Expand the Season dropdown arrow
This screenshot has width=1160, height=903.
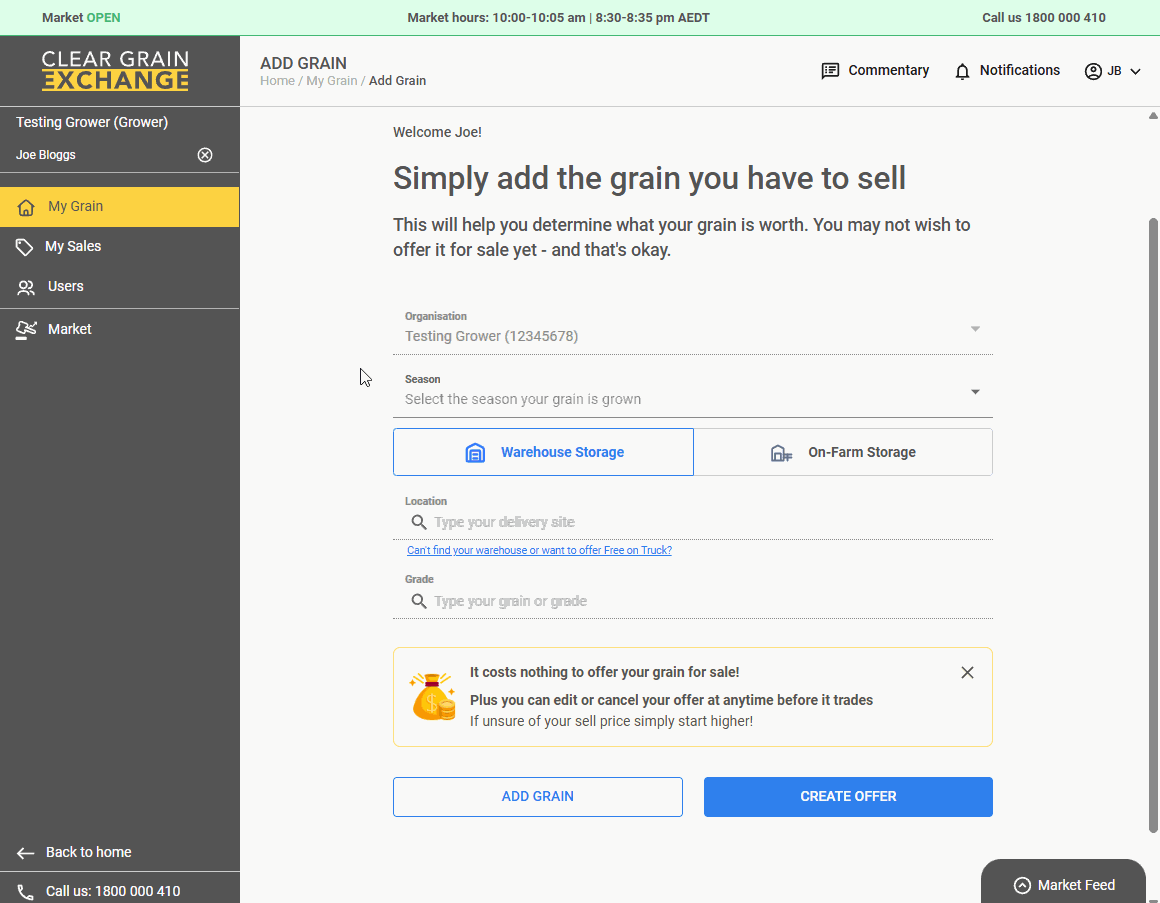tap(975, 391)
